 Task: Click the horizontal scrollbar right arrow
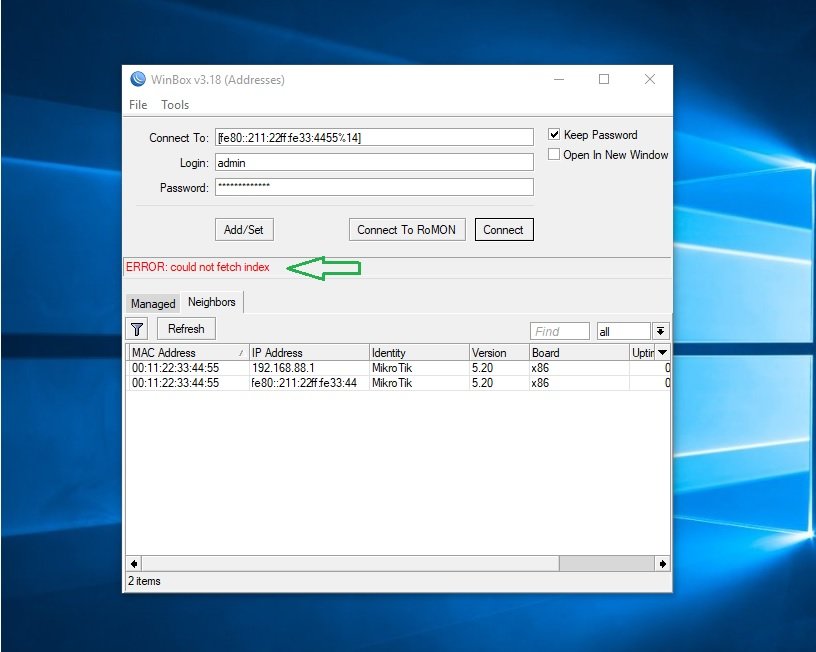(x=662, y=564)
